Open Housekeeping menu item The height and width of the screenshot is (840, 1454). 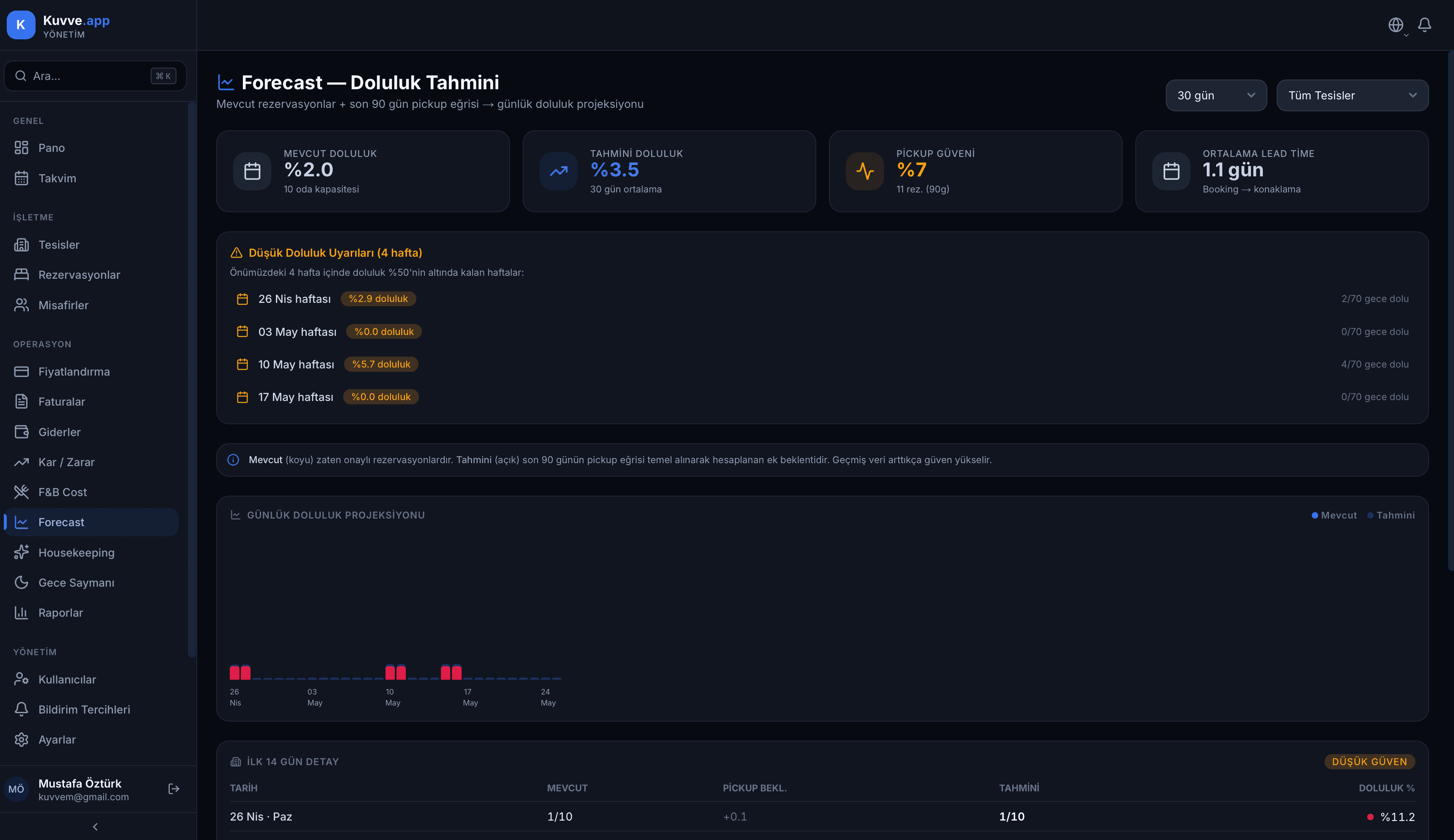coord(91,552)
